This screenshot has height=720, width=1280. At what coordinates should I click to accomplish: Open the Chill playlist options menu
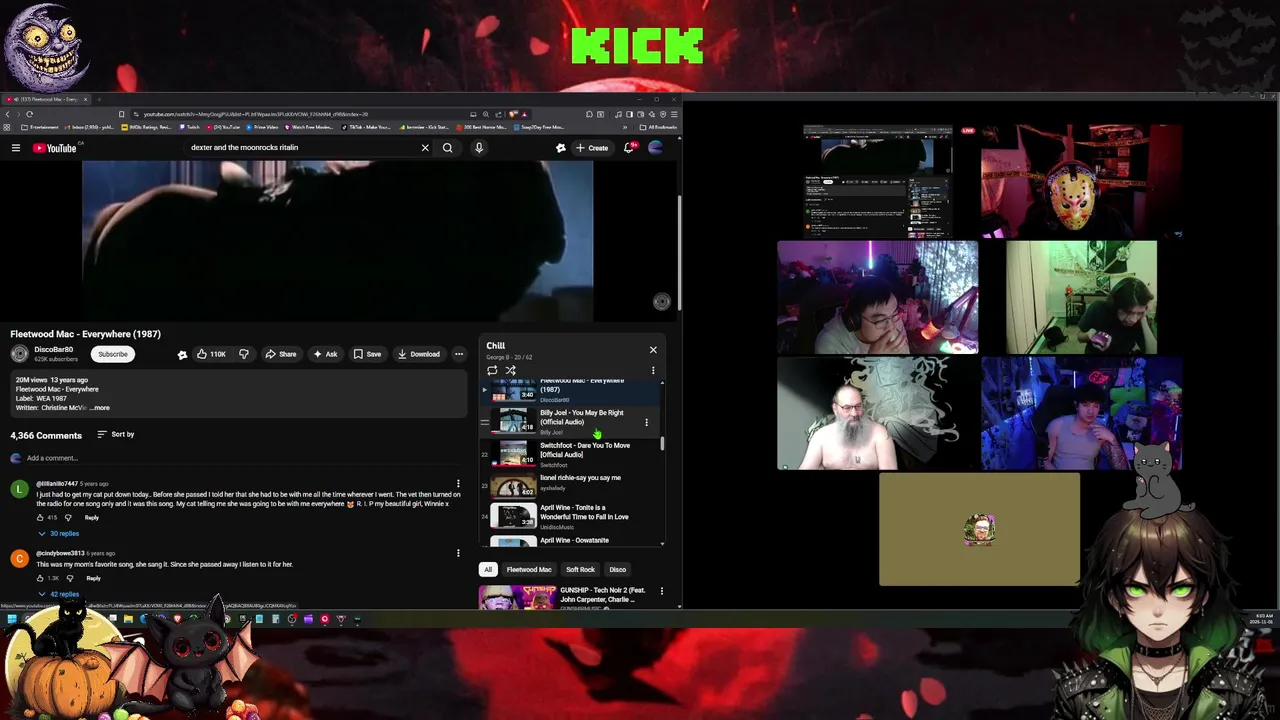pyautogui.click(x=653, y=371)
